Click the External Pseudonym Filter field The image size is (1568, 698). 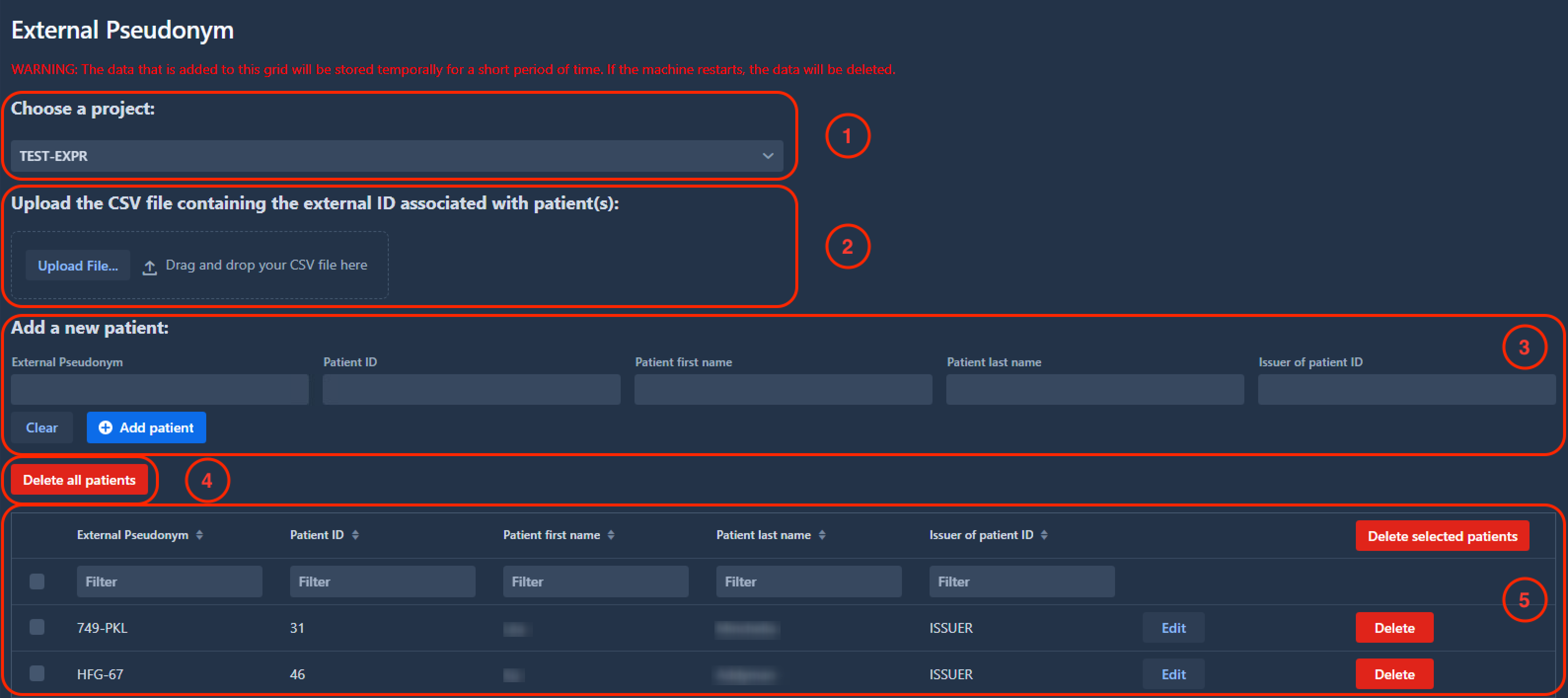[x=169, y=582]
